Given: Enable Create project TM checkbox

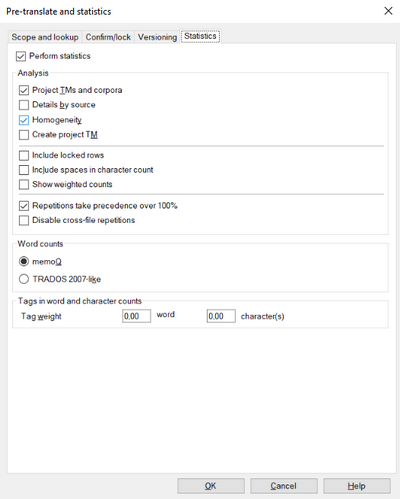Looking at the screenshot, I should (24, 135).
